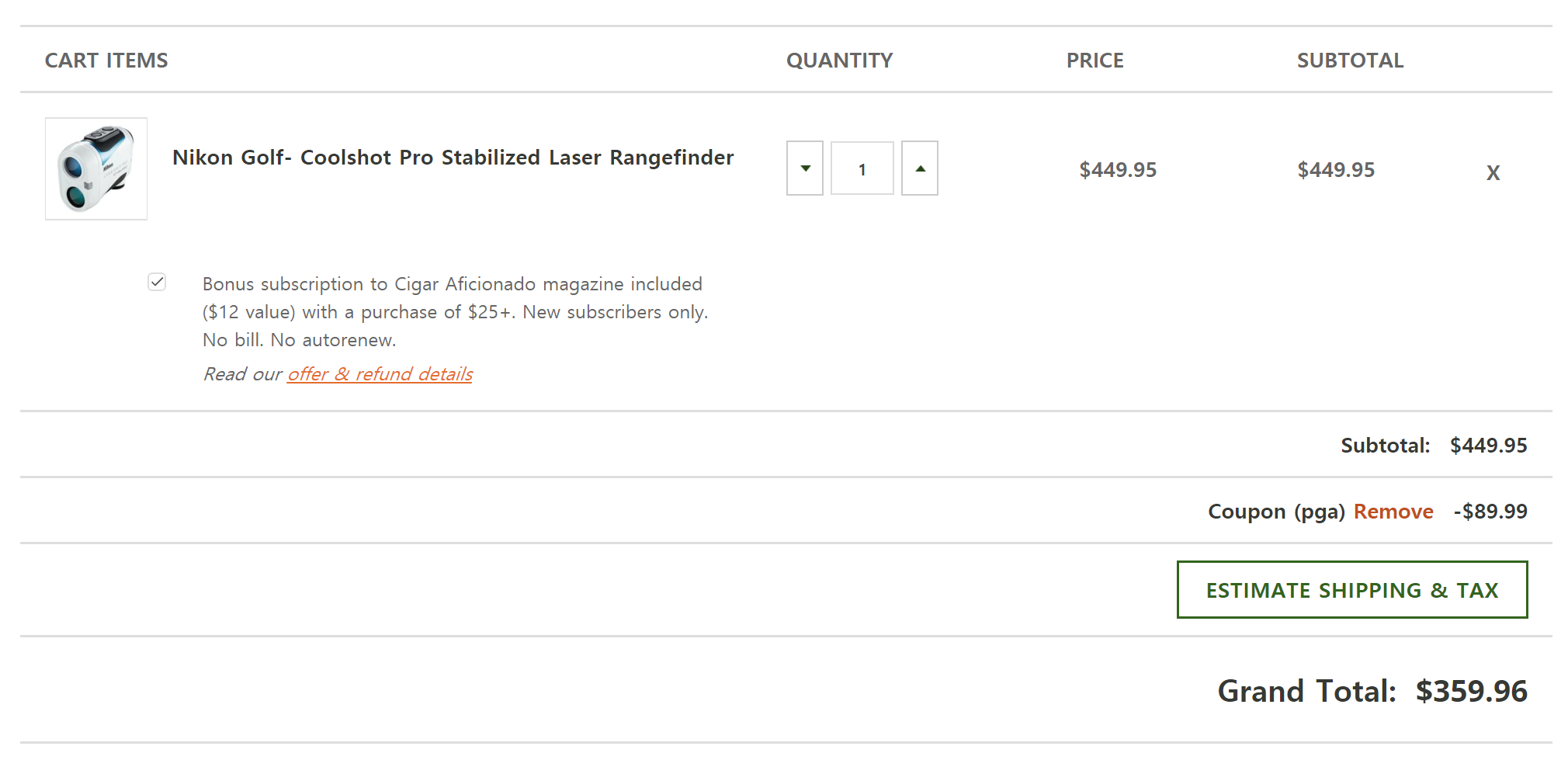Uncheck the Cigar Aficionado bonus subscription checkbox
Viewport: 1568px width, 760px height.
(157, 282)
